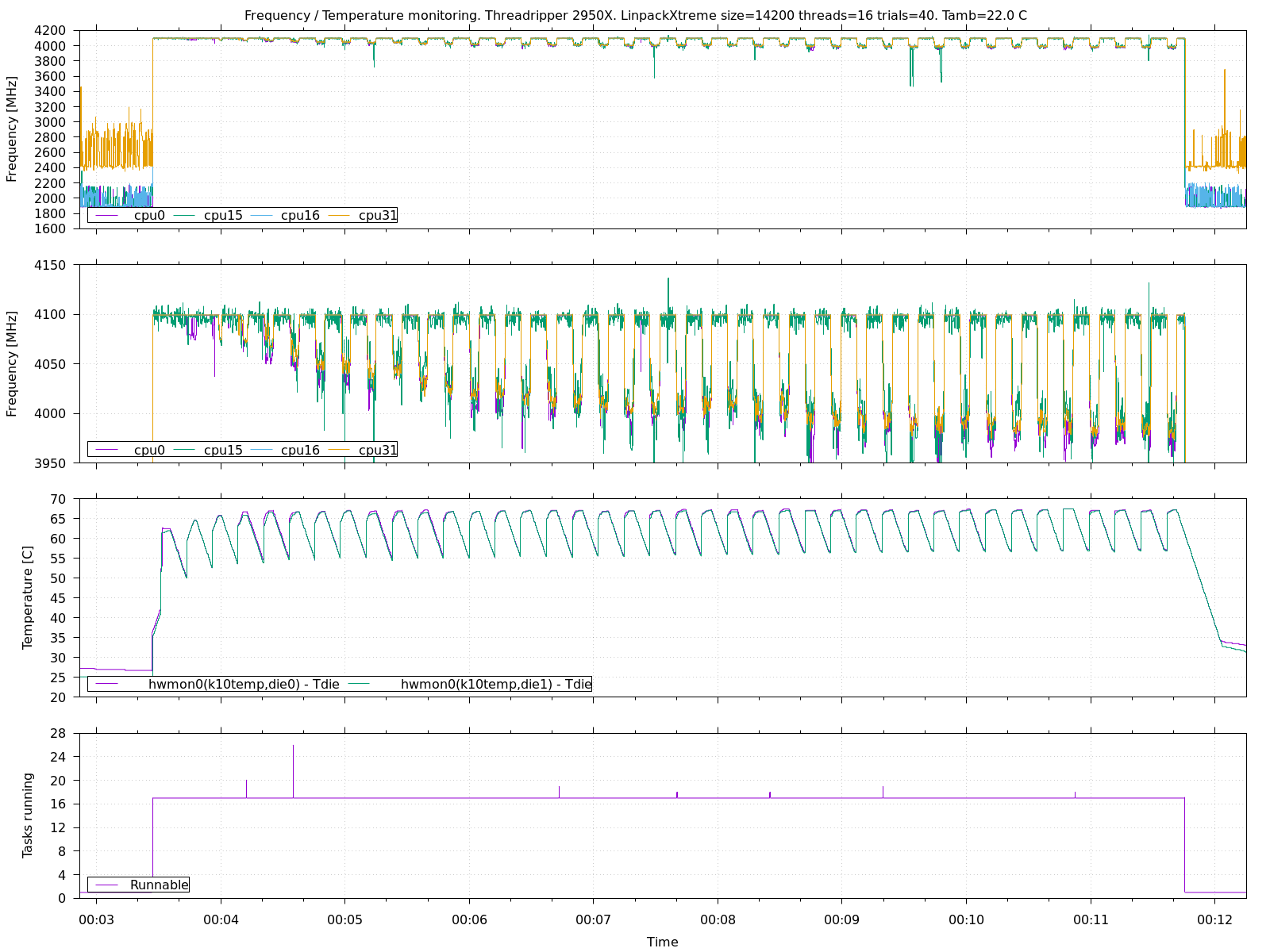Screen dimensions: 1270x952
Task: Click the chart title mentioning Threadripper 2950X
Action: pyautogui.click(x=635, y=16)
